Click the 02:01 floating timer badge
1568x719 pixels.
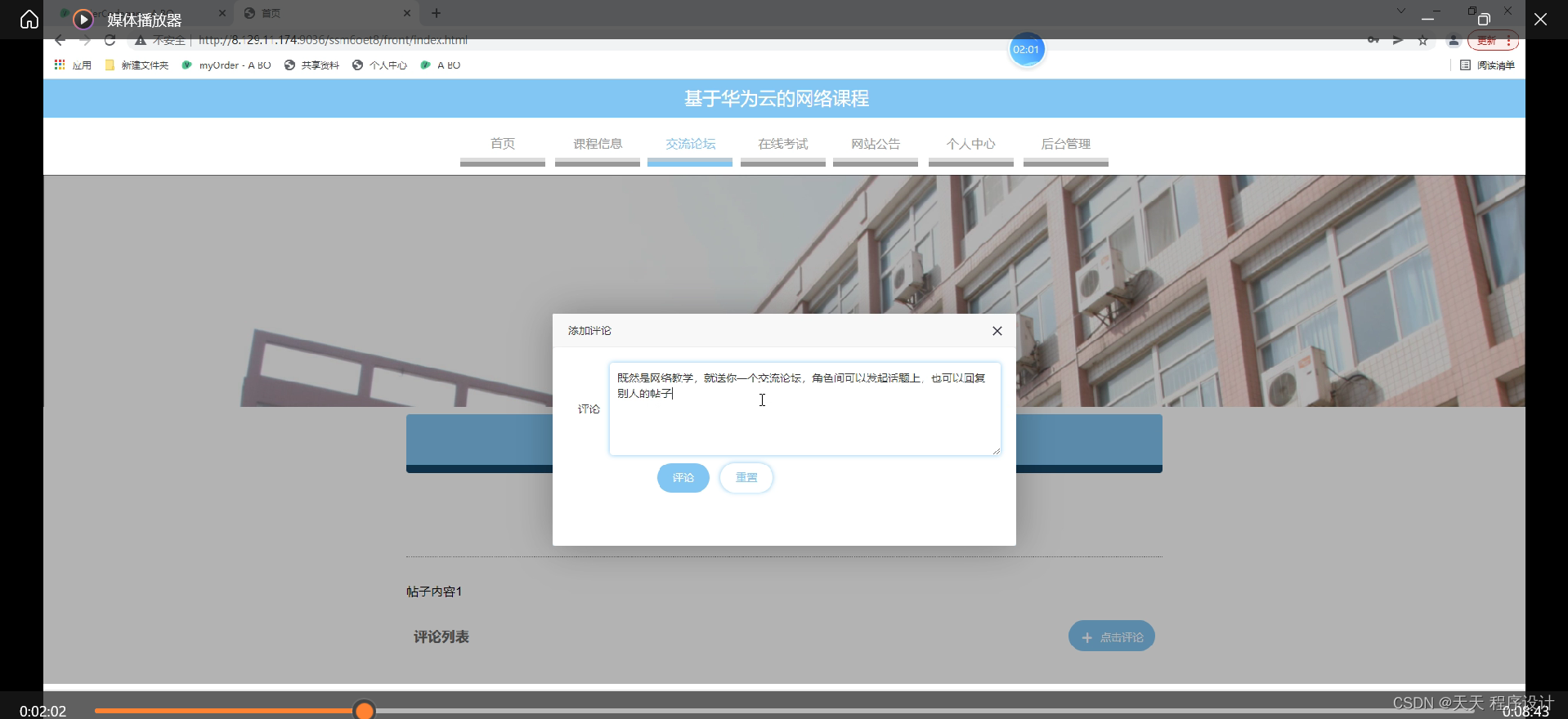1027,50
